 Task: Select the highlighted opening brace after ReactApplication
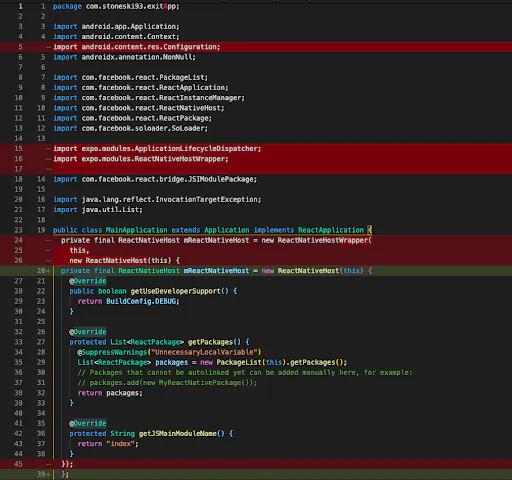pyautogui.click(x=369, y=230)
